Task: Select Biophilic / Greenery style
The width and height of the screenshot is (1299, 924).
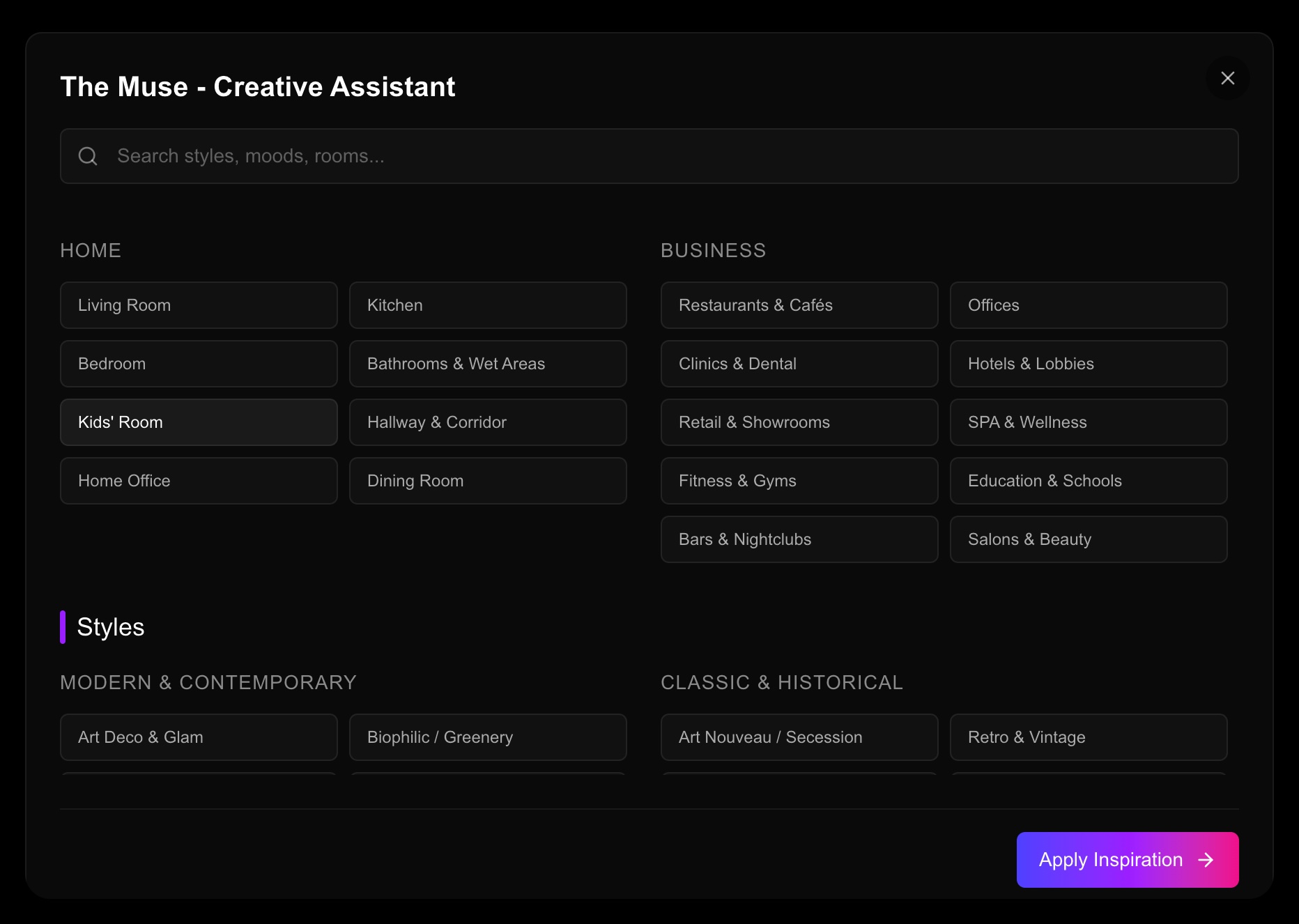Action: coord(488,737)
